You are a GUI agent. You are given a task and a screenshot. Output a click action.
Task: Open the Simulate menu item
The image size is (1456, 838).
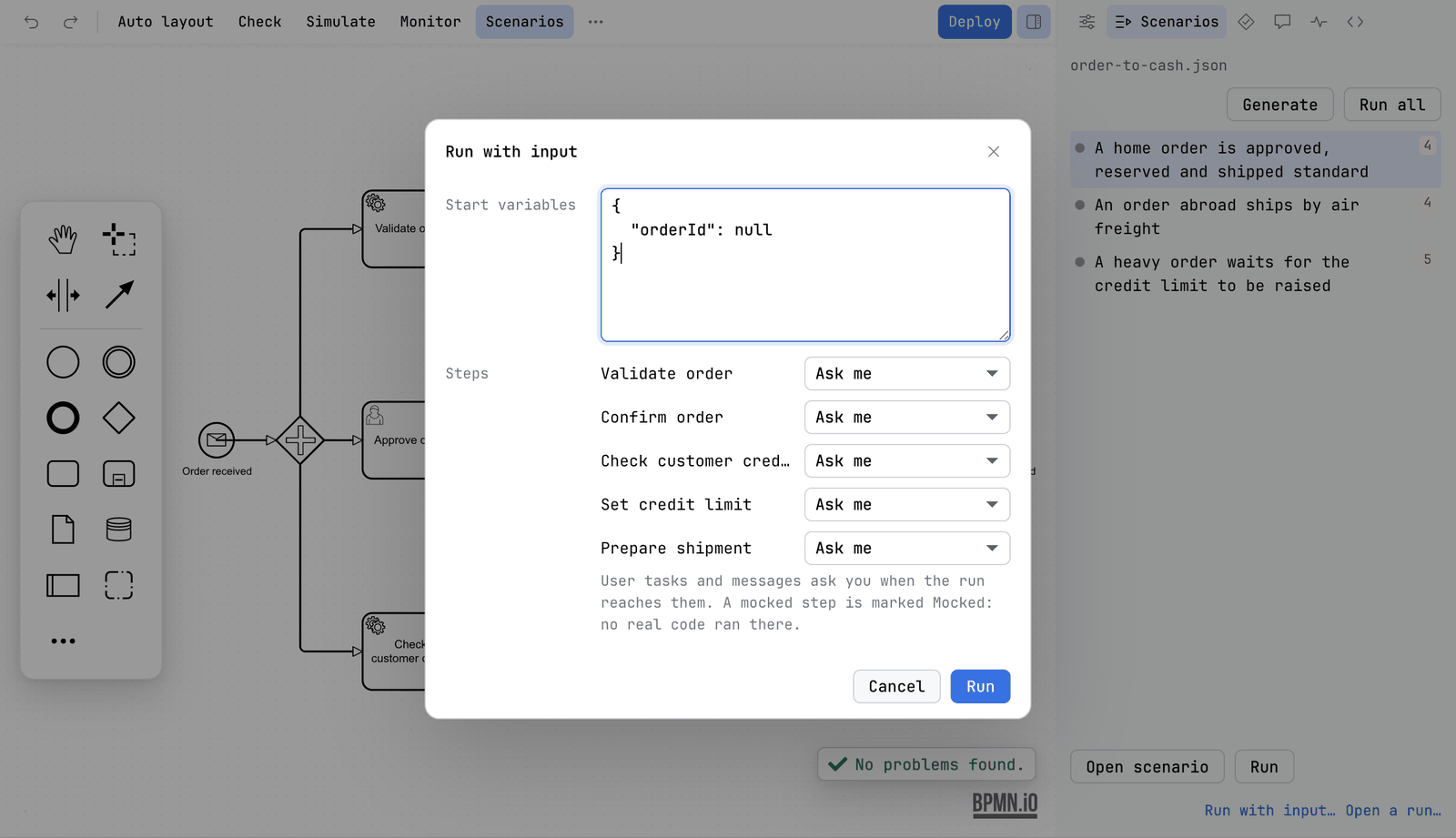click(x=340, y=22)
